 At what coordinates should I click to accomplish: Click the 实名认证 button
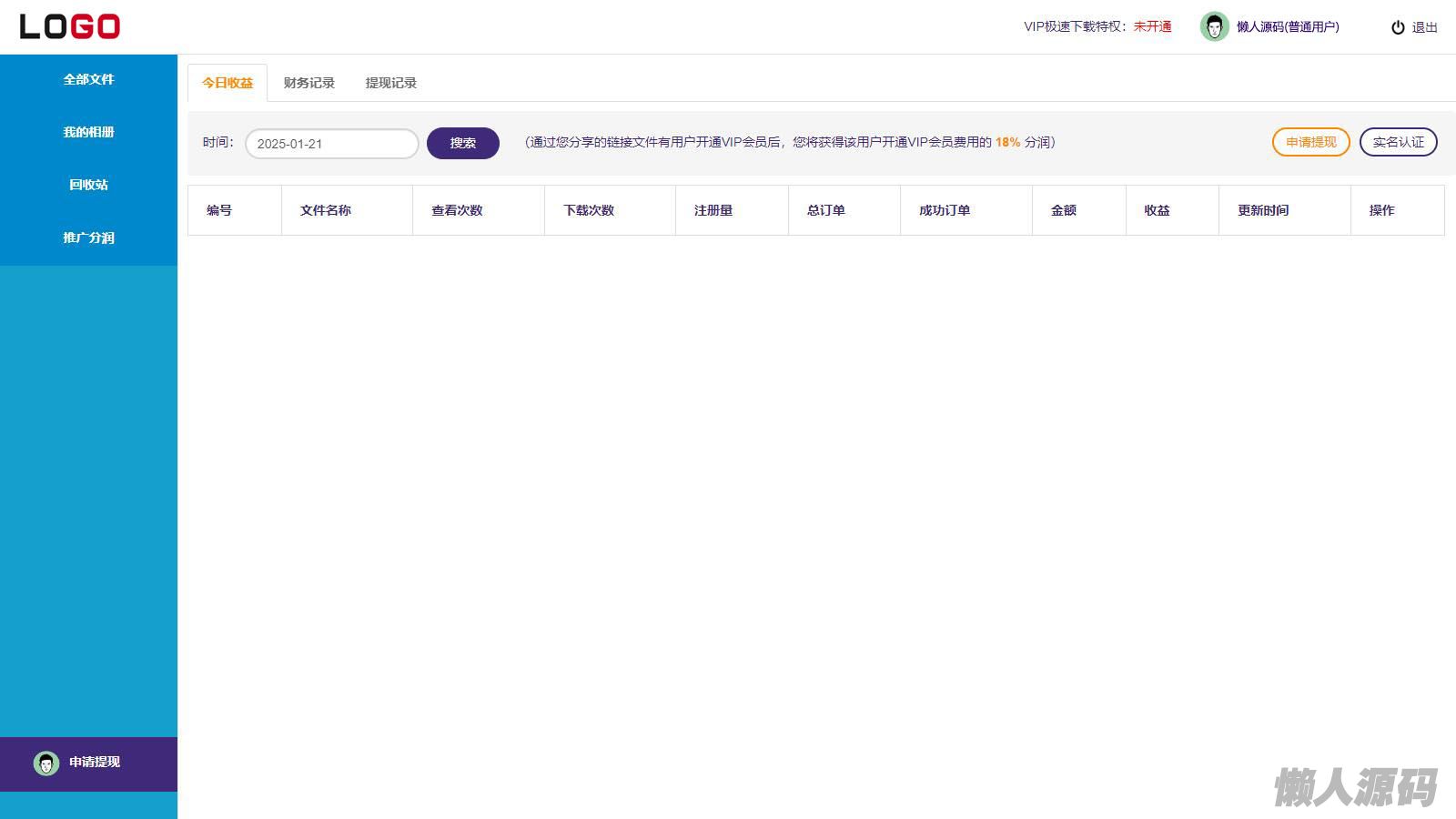(x=1398, y=142)
